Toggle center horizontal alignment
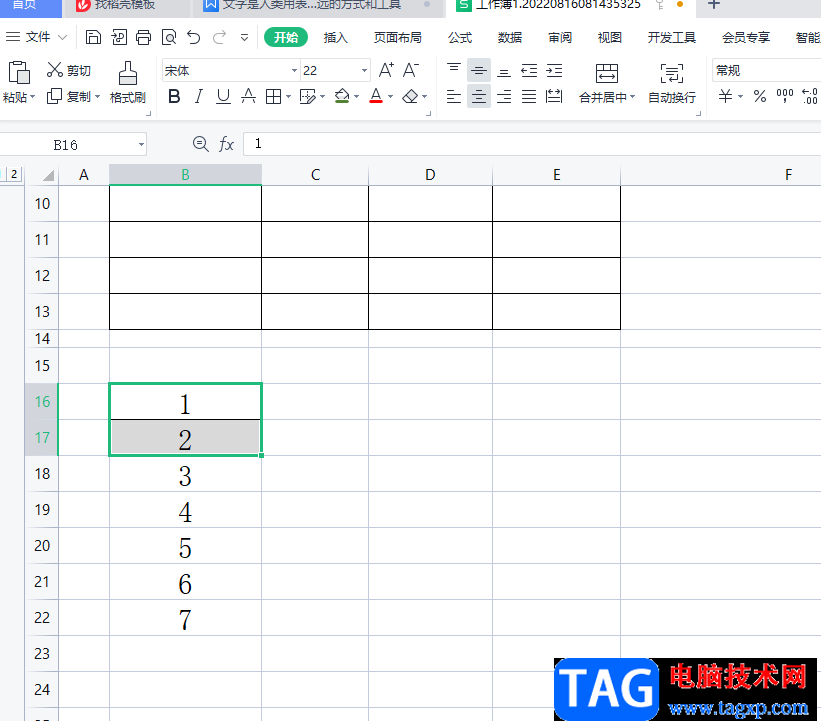This screenshot has width=821, height=721. 479,96
